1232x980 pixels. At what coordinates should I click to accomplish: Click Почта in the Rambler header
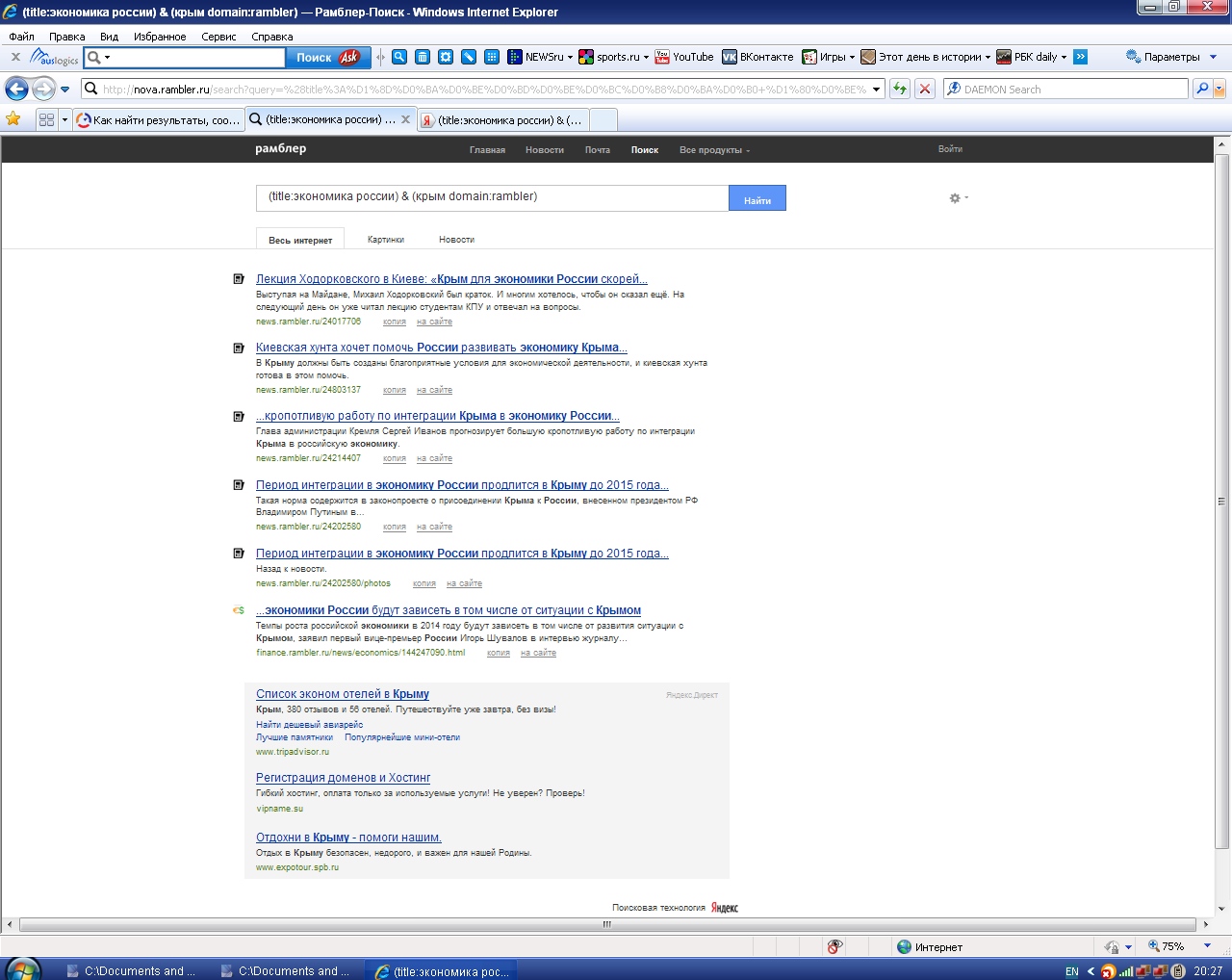click(598, 150)
